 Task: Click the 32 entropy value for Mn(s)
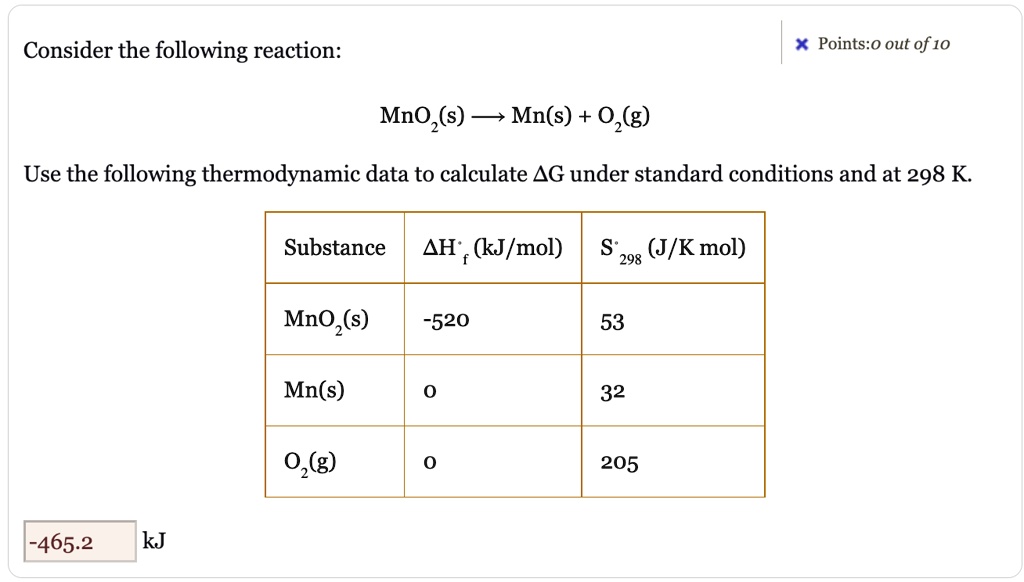[x=612, y=391]
